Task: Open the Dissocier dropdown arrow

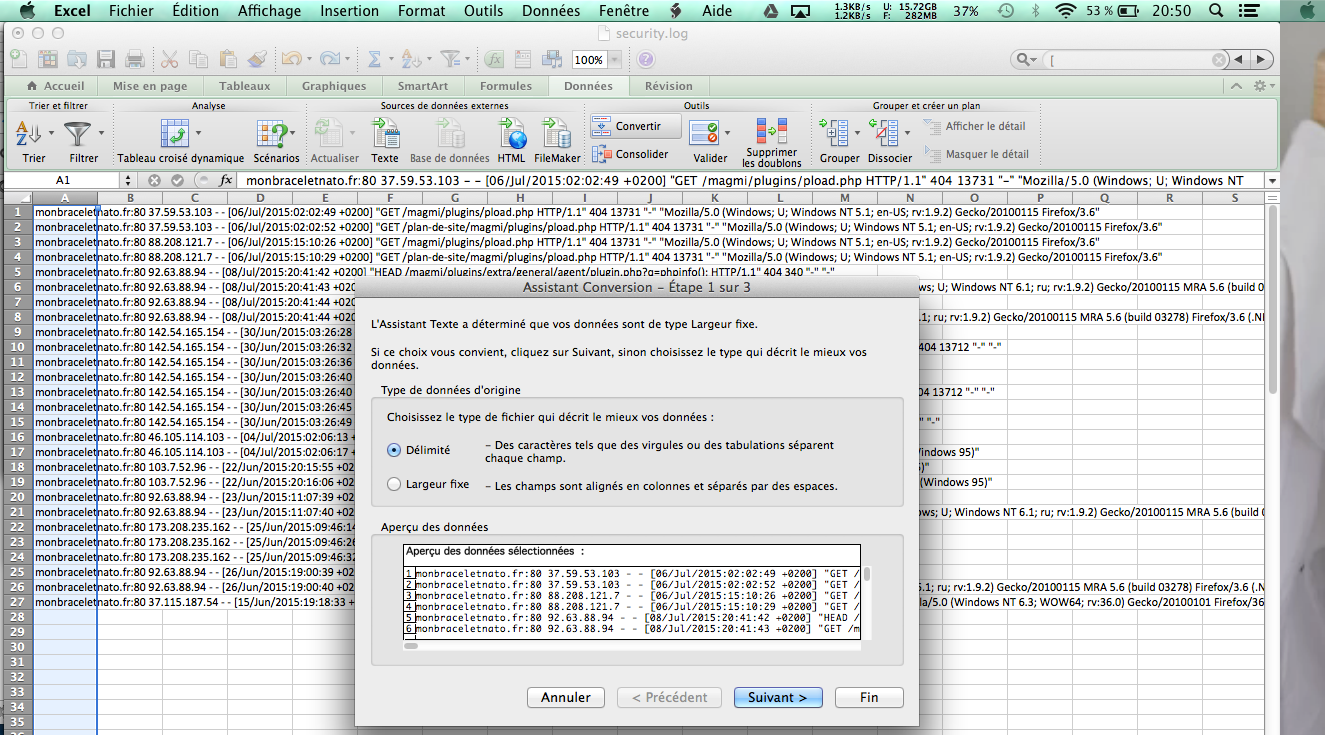Action: (x=905, y=133)
